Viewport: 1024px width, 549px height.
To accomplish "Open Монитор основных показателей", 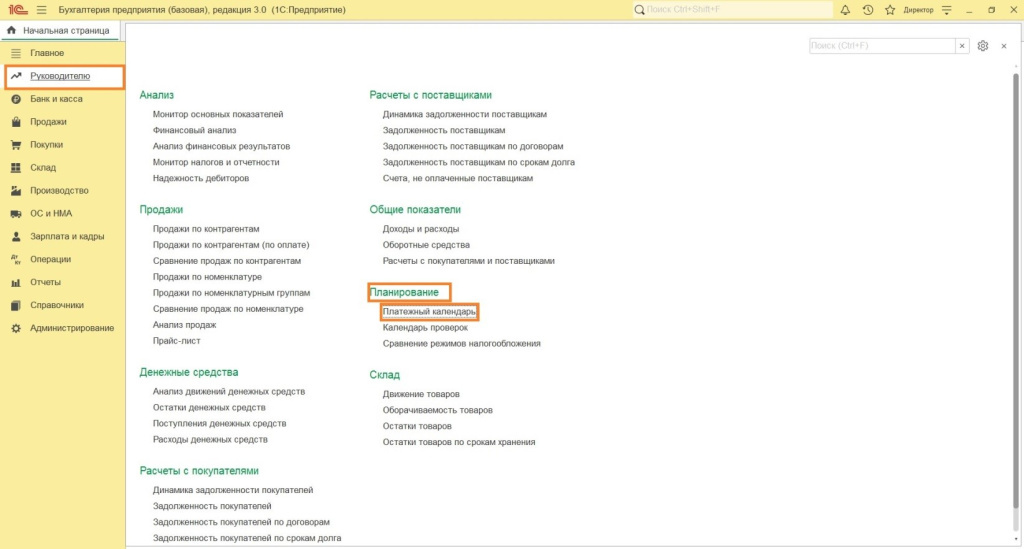I will click(x=218, y=114).
